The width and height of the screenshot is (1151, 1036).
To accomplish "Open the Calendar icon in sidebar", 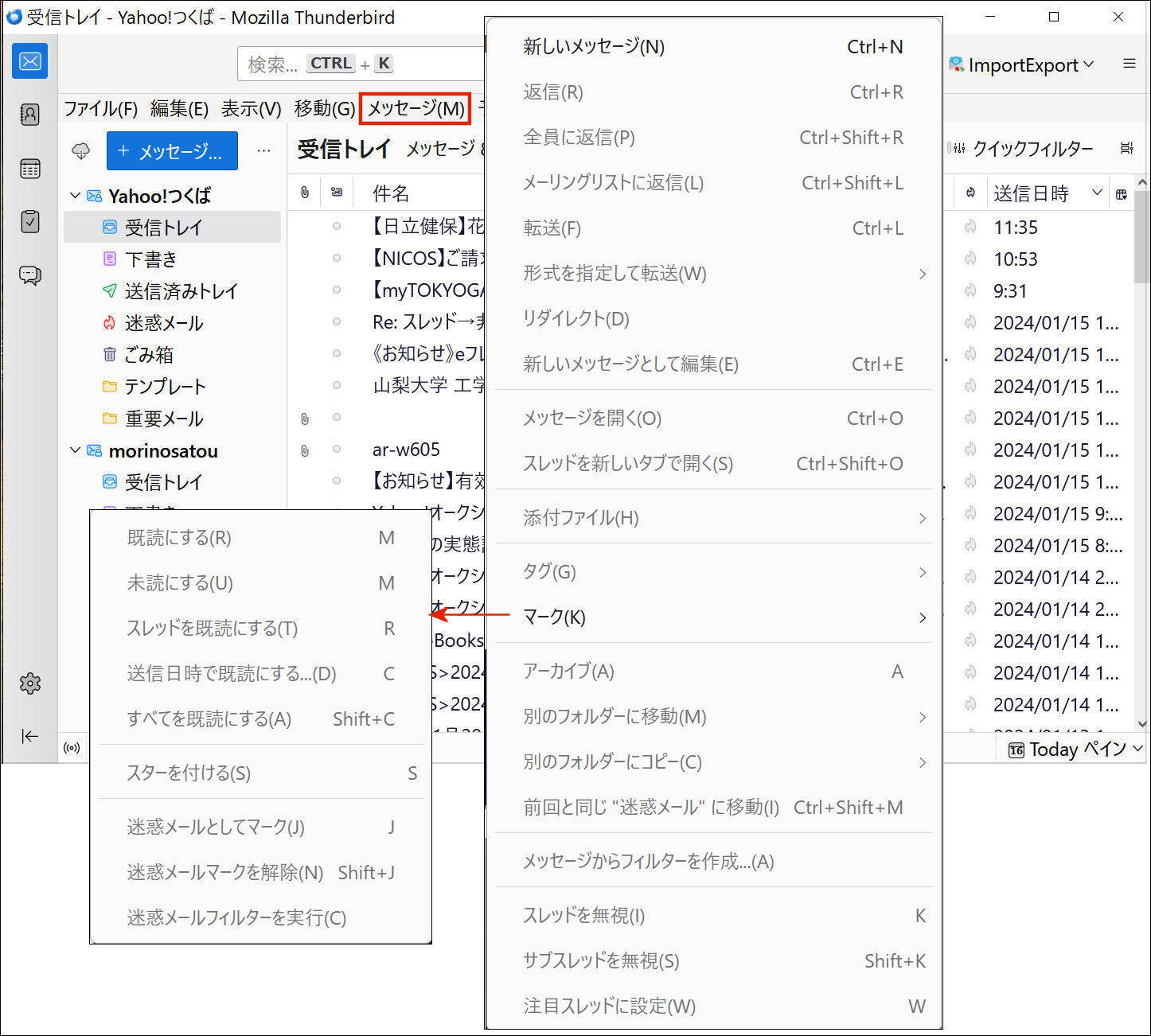I will [x=29, y=169].
